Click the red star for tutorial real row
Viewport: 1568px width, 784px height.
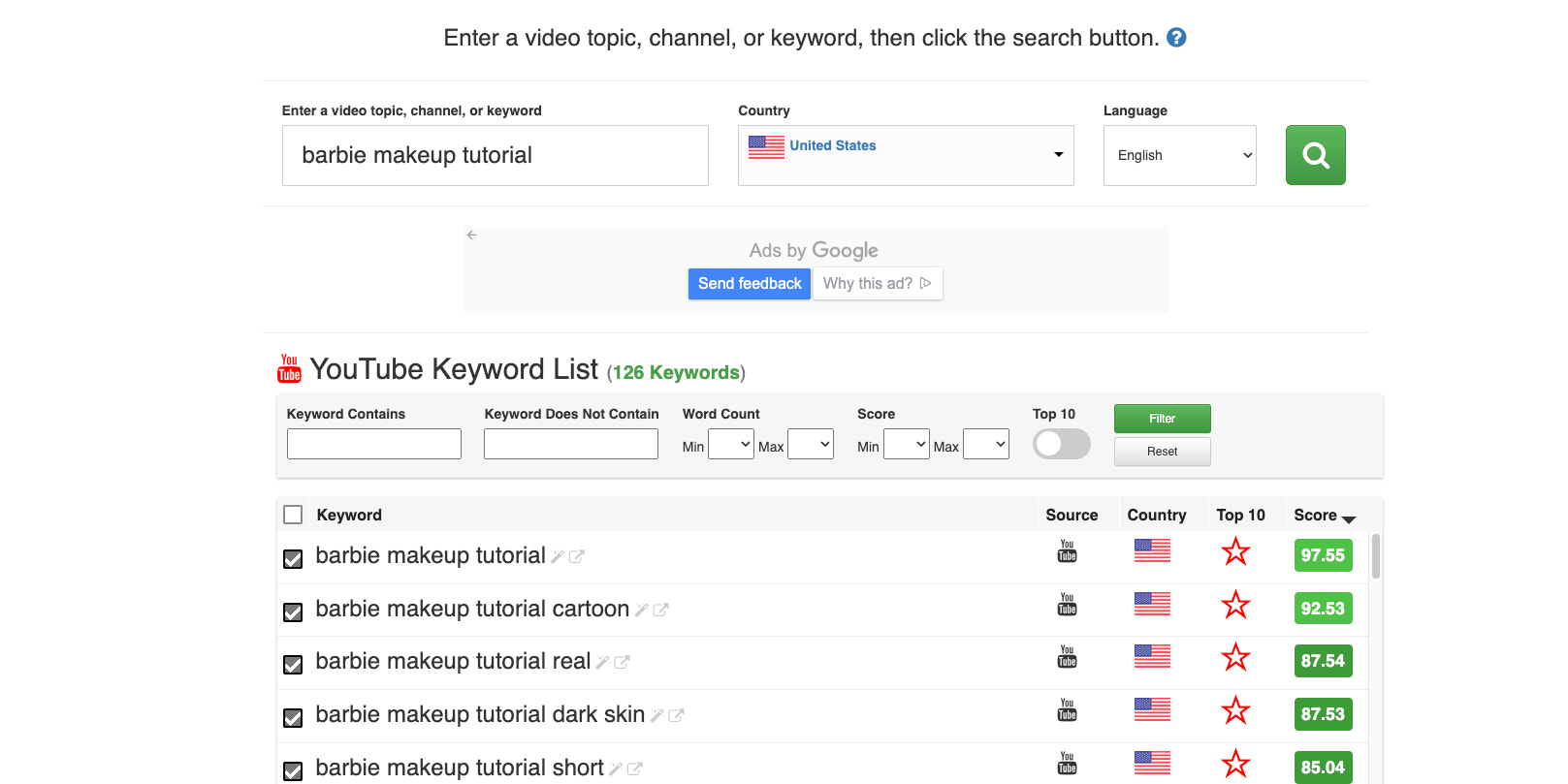pyautogui.click(x=1235, y=658)
